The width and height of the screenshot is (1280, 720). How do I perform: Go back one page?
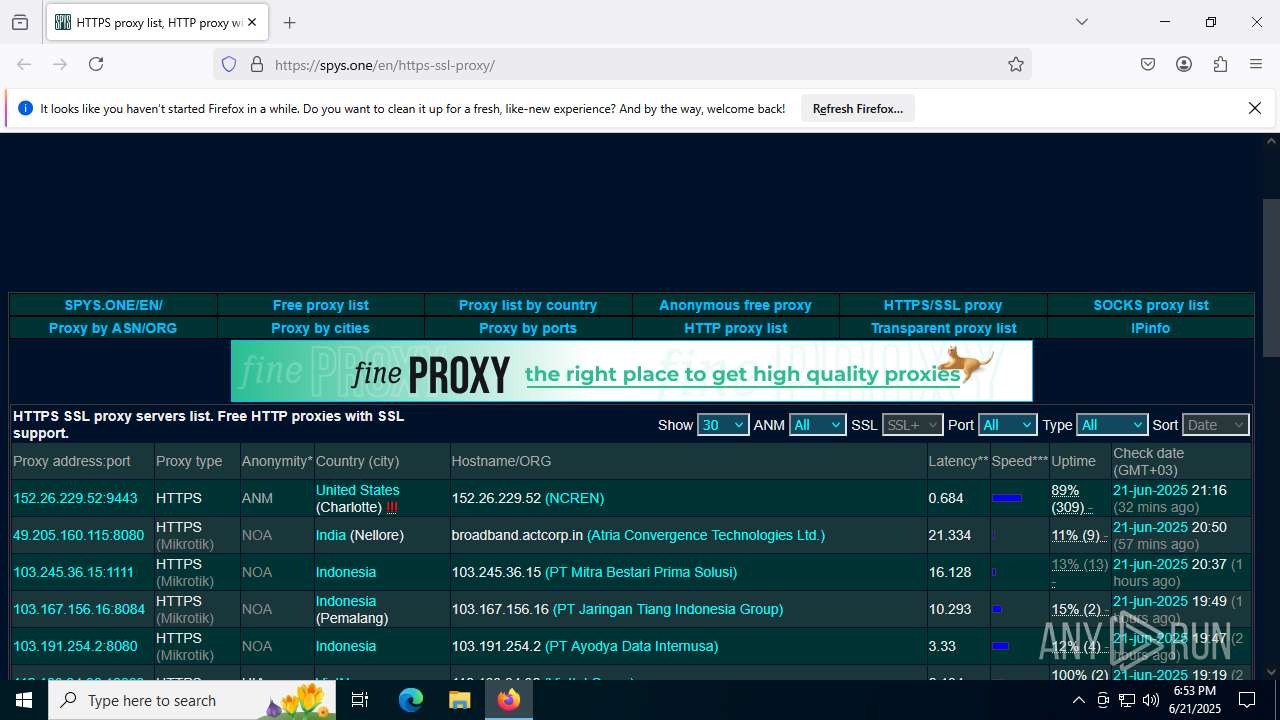tap(24, 64)
